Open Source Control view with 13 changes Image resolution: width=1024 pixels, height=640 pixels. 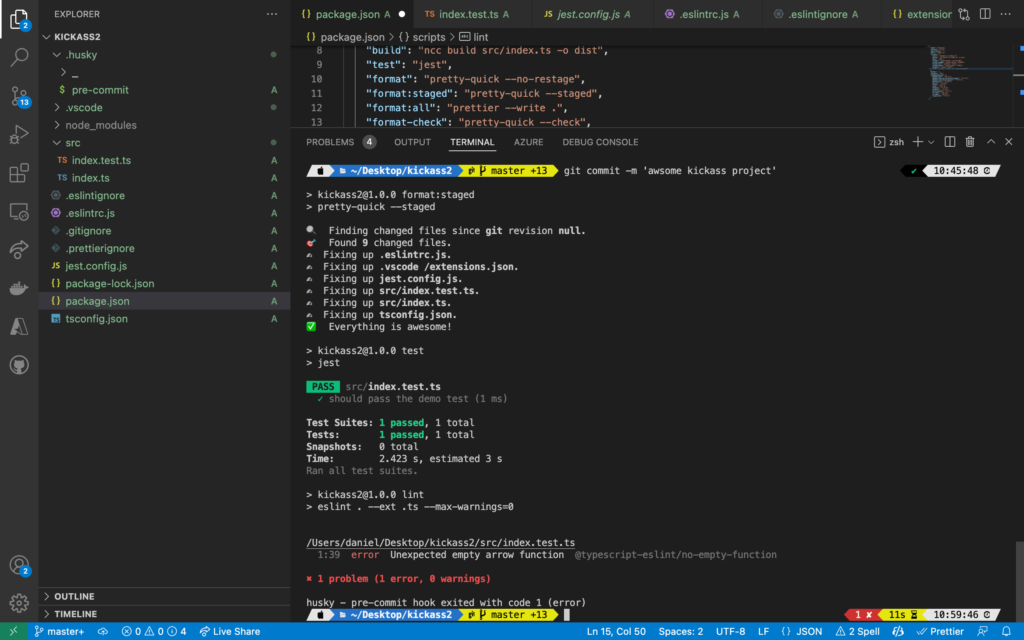(x=19, y=96)
